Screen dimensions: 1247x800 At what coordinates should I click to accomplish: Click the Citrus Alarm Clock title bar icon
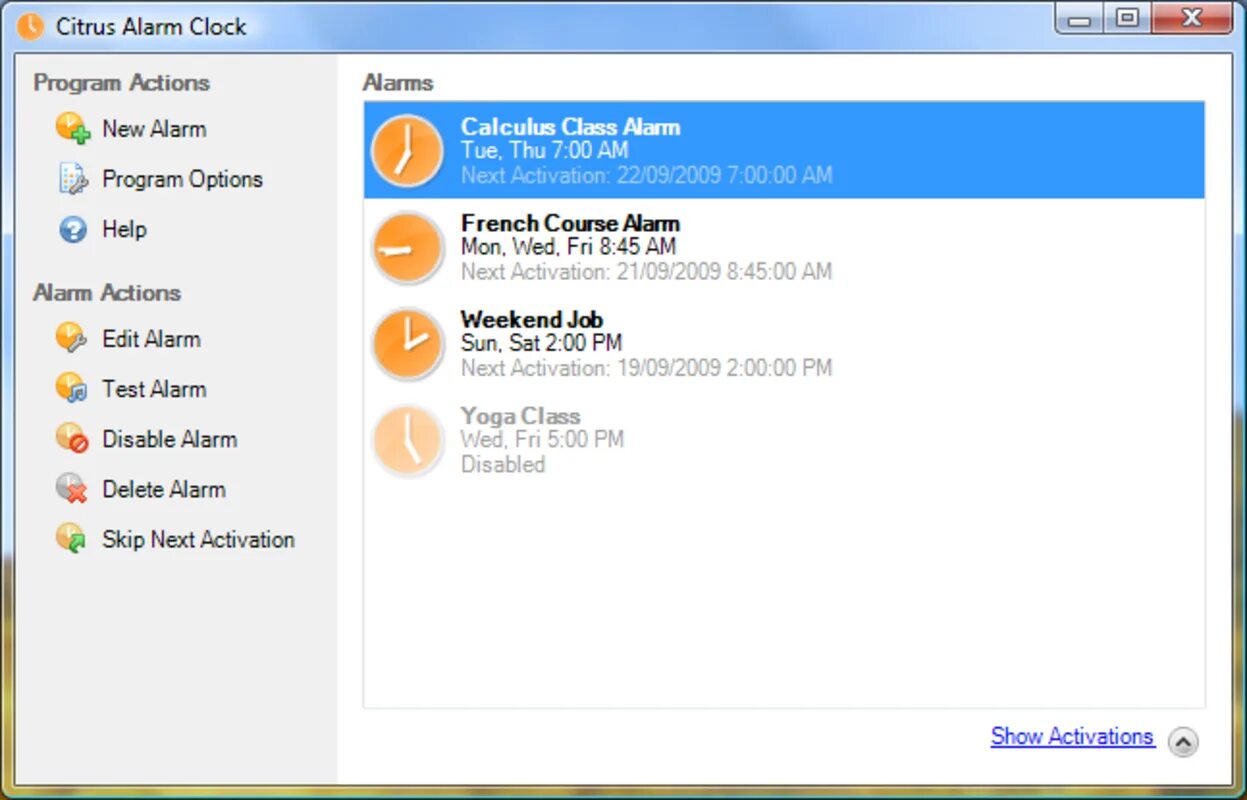pos(31,26)
